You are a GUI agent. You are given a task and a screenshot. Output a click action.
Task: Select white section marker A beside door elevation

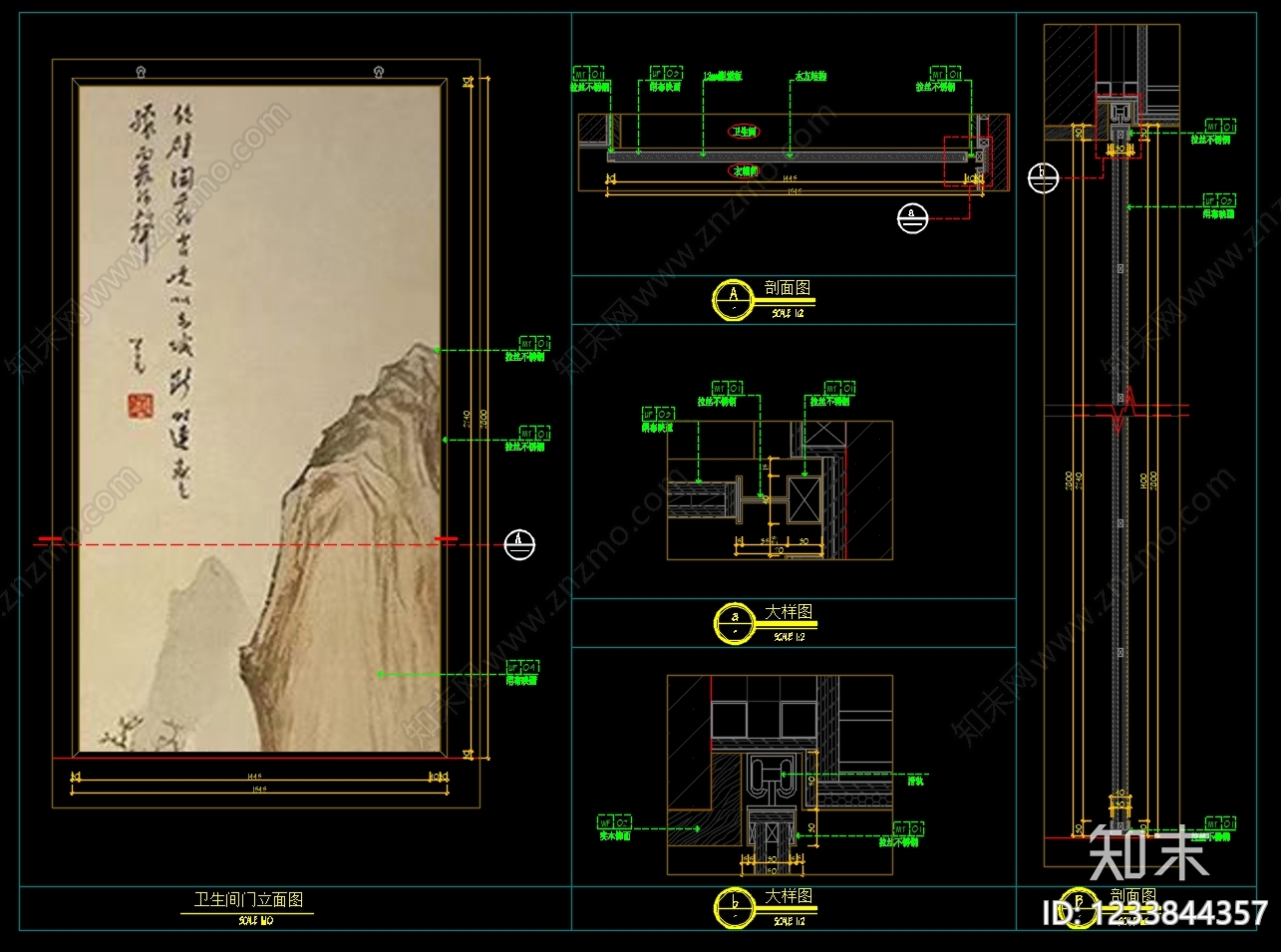click(x=519, y=544)
